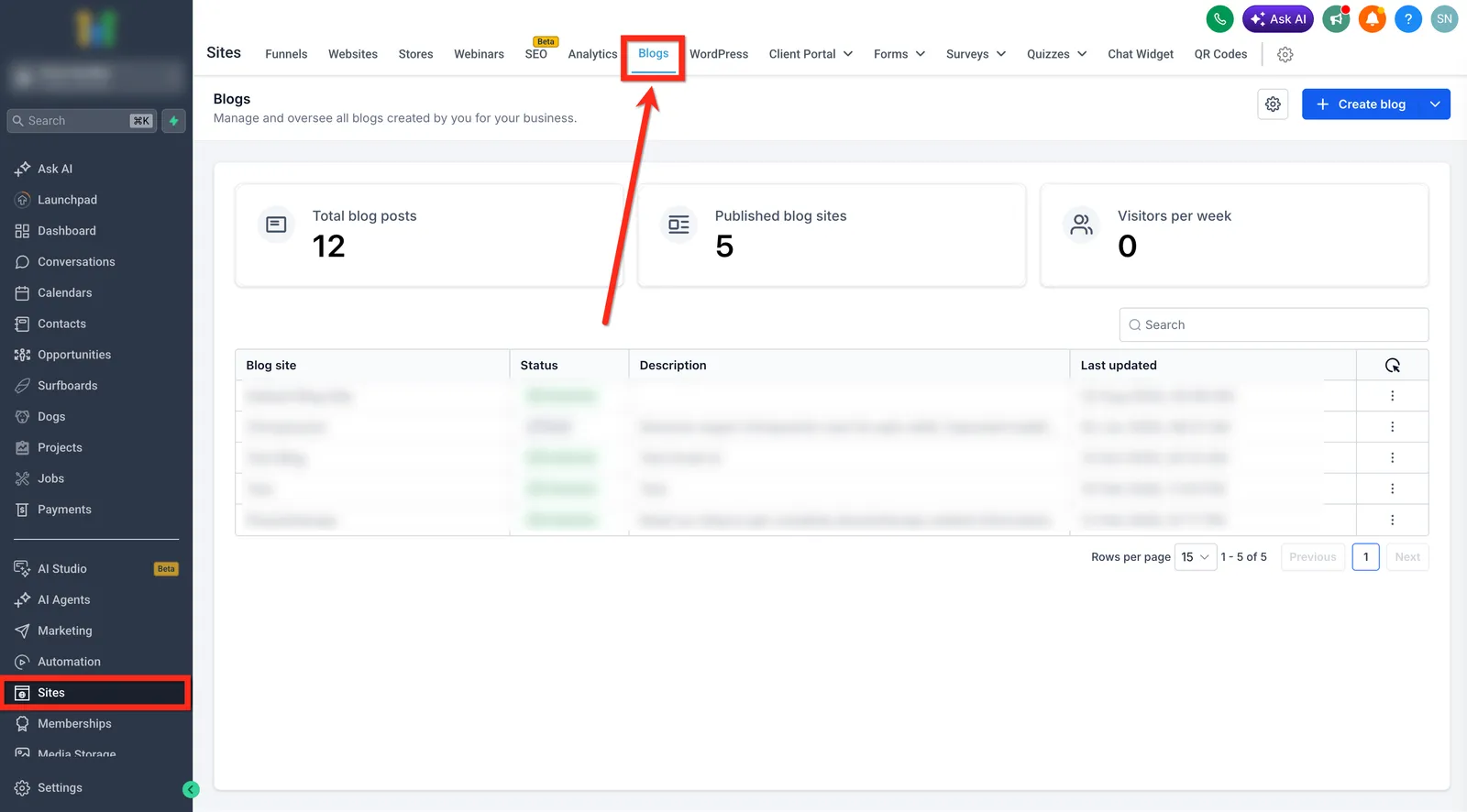Screen dimensions: 1467x812
Task: Collapse sidebar with green chevron button
Action: [191, 789]
